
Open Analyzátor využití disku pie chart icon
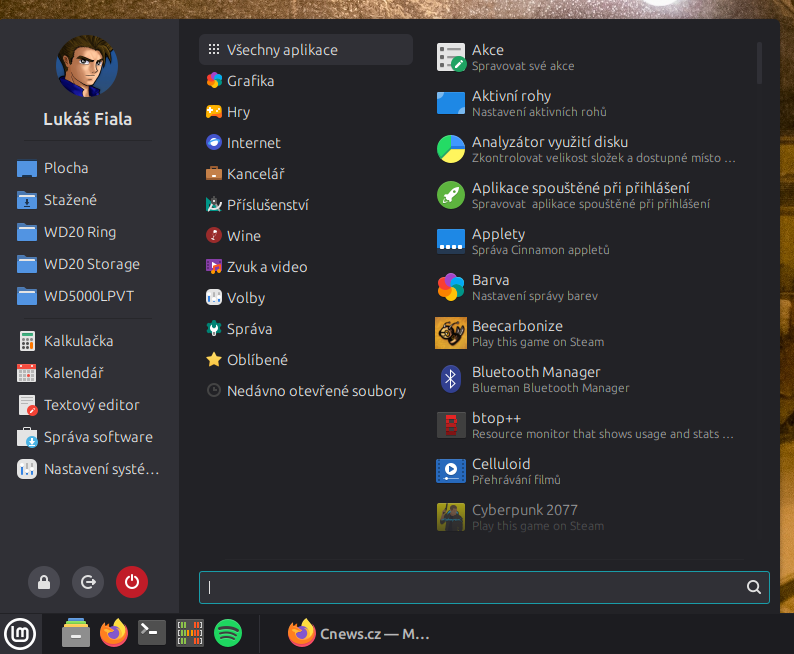(451, 149)
